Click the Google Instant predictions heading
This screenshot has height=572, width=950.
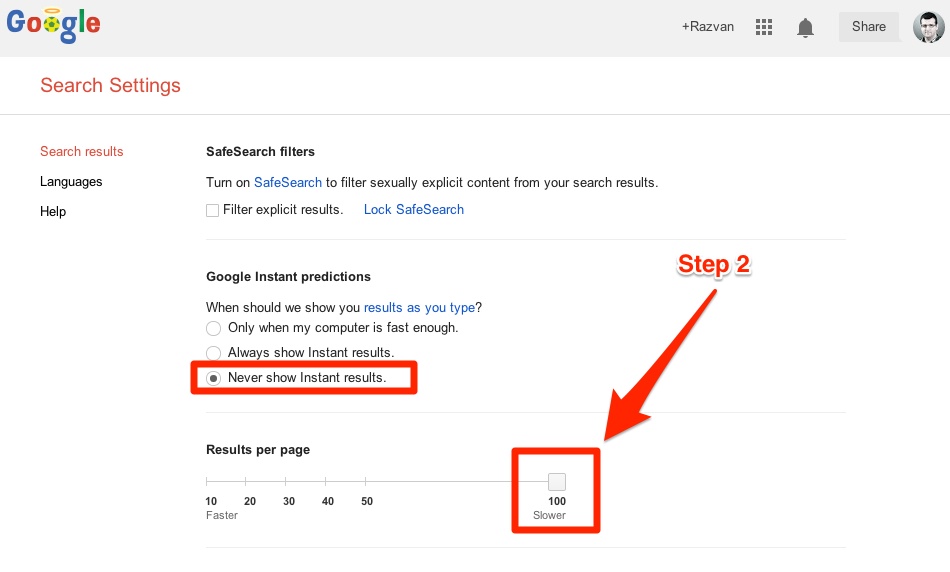pos(288,277)
